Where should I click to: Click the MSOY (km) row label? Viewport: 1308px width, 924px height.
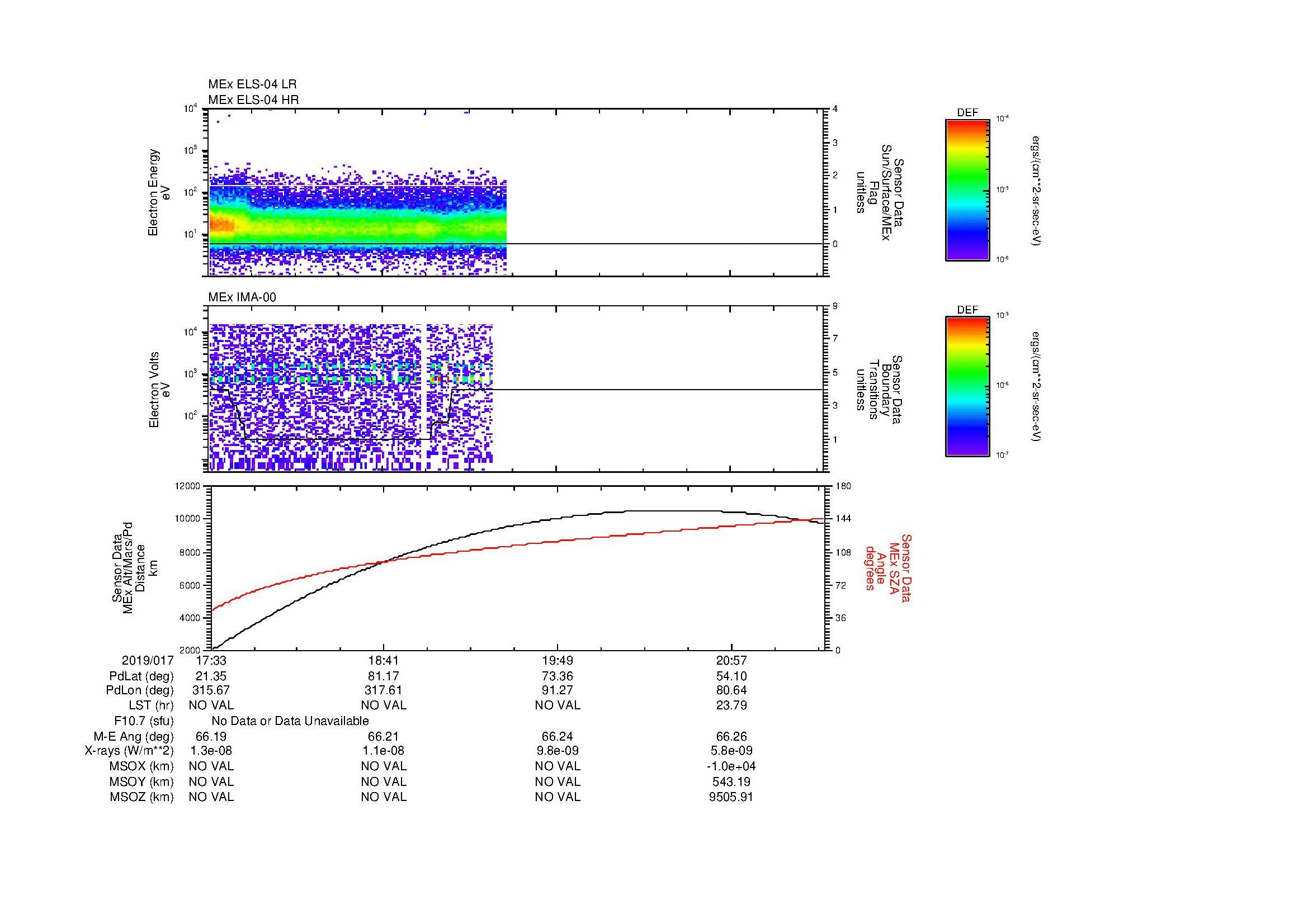[141, 781]
